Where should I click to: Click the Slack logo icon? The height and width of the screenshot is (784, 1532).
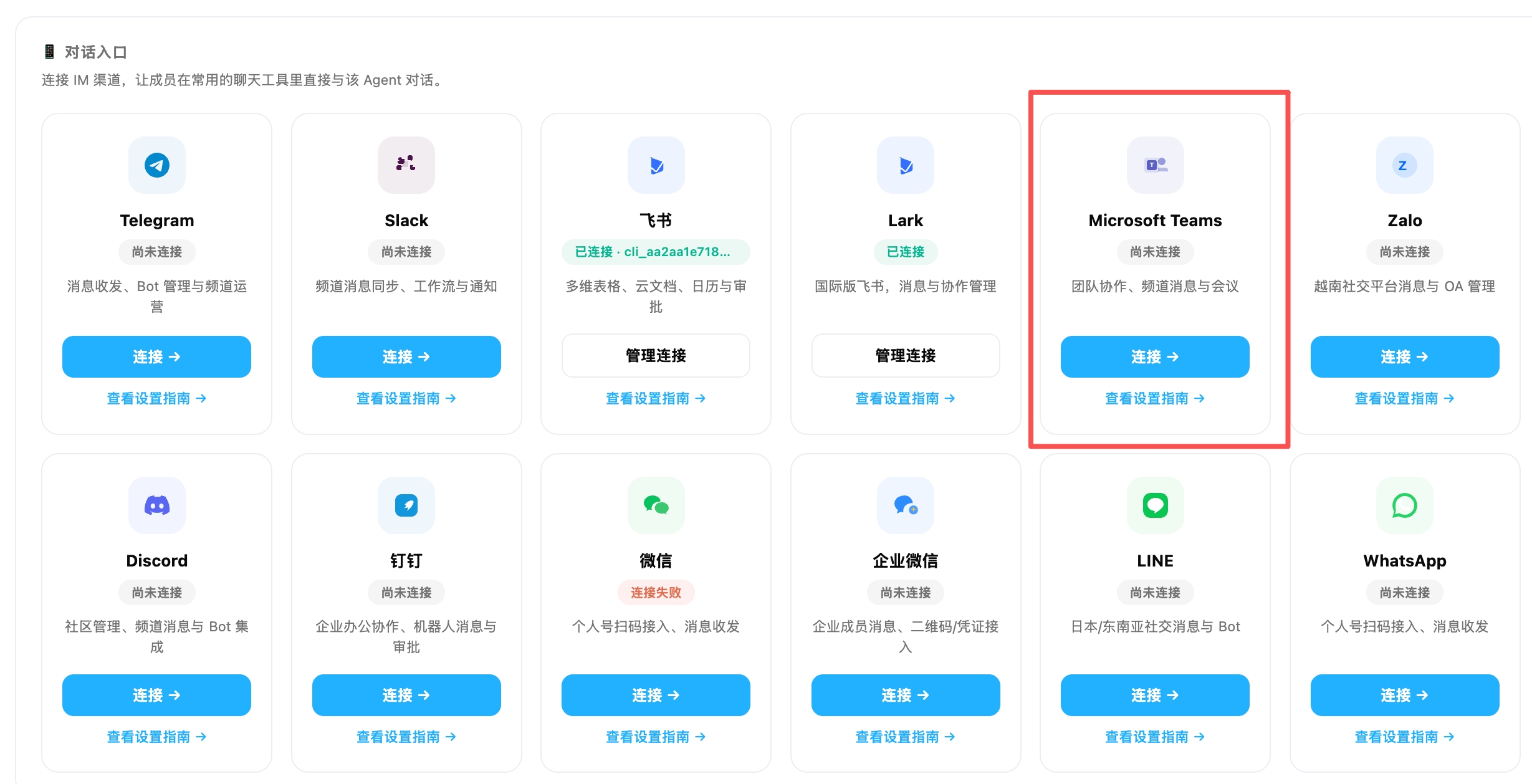(x=406, y=165)
